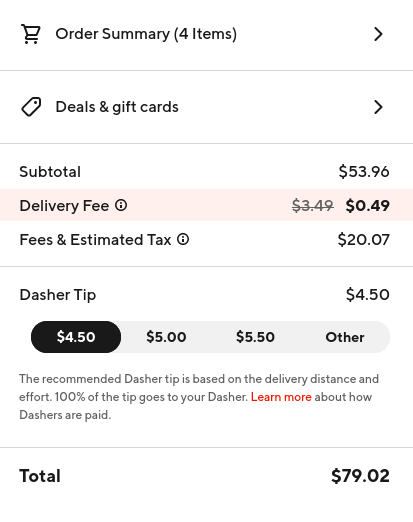The height and width of the screenshot is (522, 413).
Task: Expand Order Summary chevron arrow
Action: [378, 34]
